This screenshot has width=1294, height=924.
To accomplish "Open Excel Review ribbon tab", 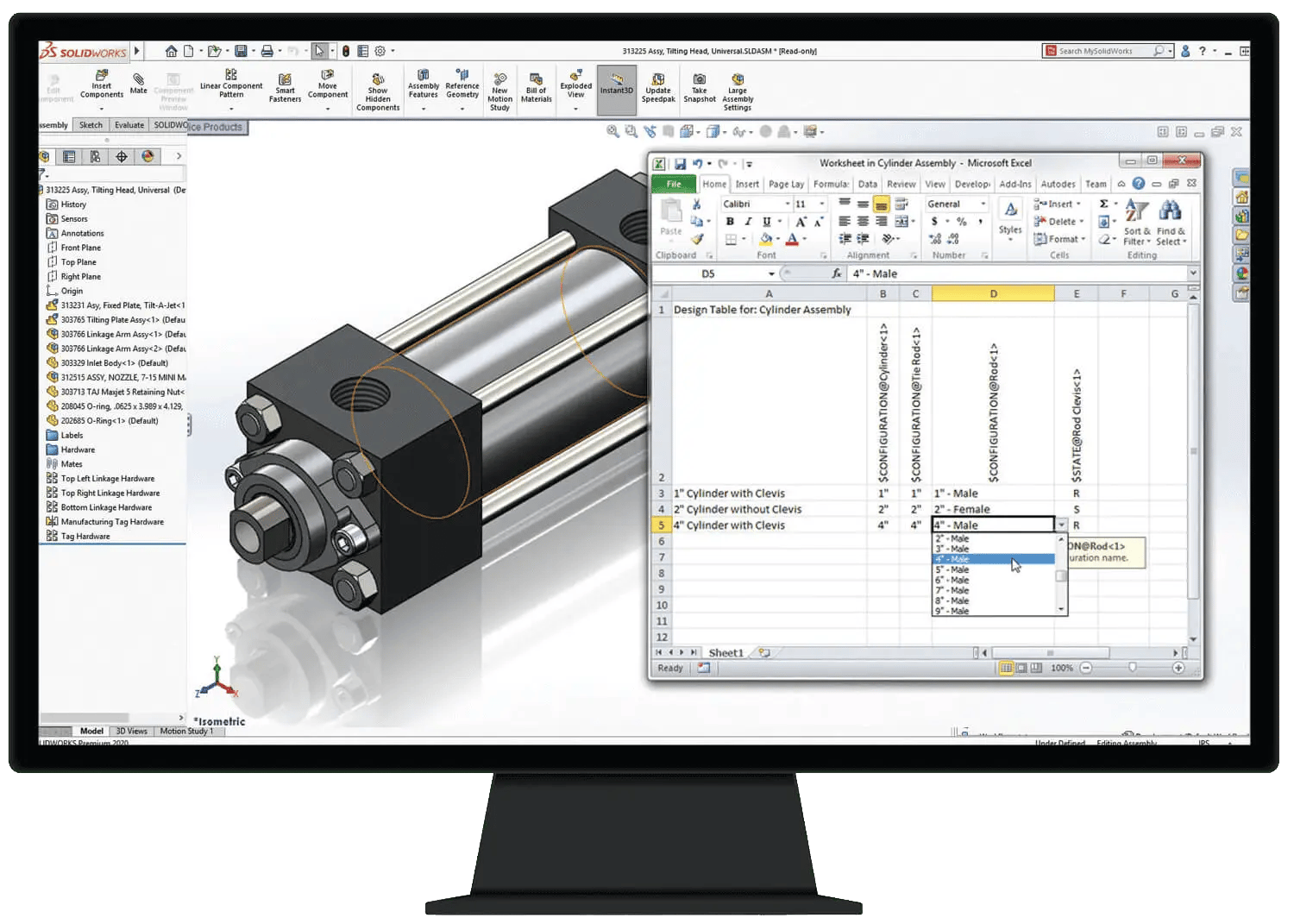I will (901, 184).
